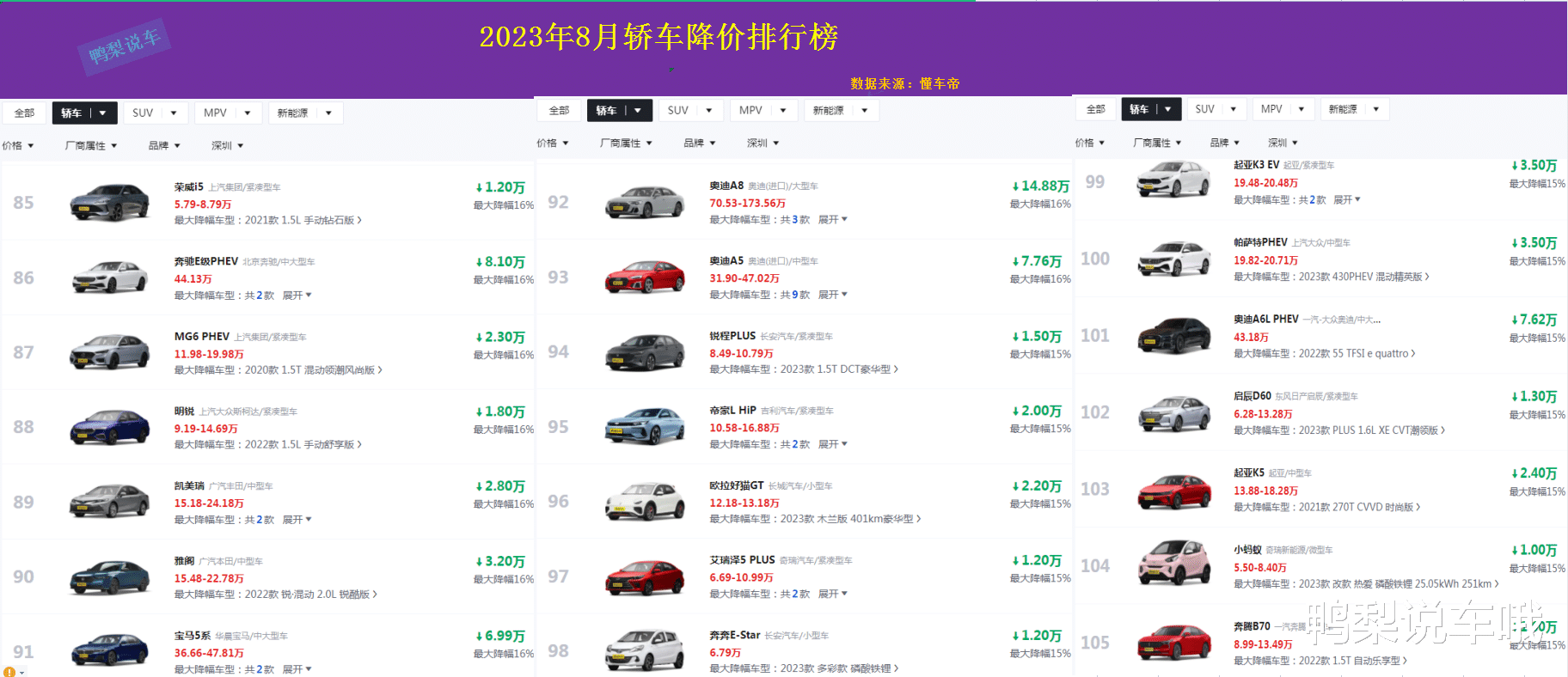Open the blue 明锐 car image
Viewport: 1568px width, 677px height.
109,427
